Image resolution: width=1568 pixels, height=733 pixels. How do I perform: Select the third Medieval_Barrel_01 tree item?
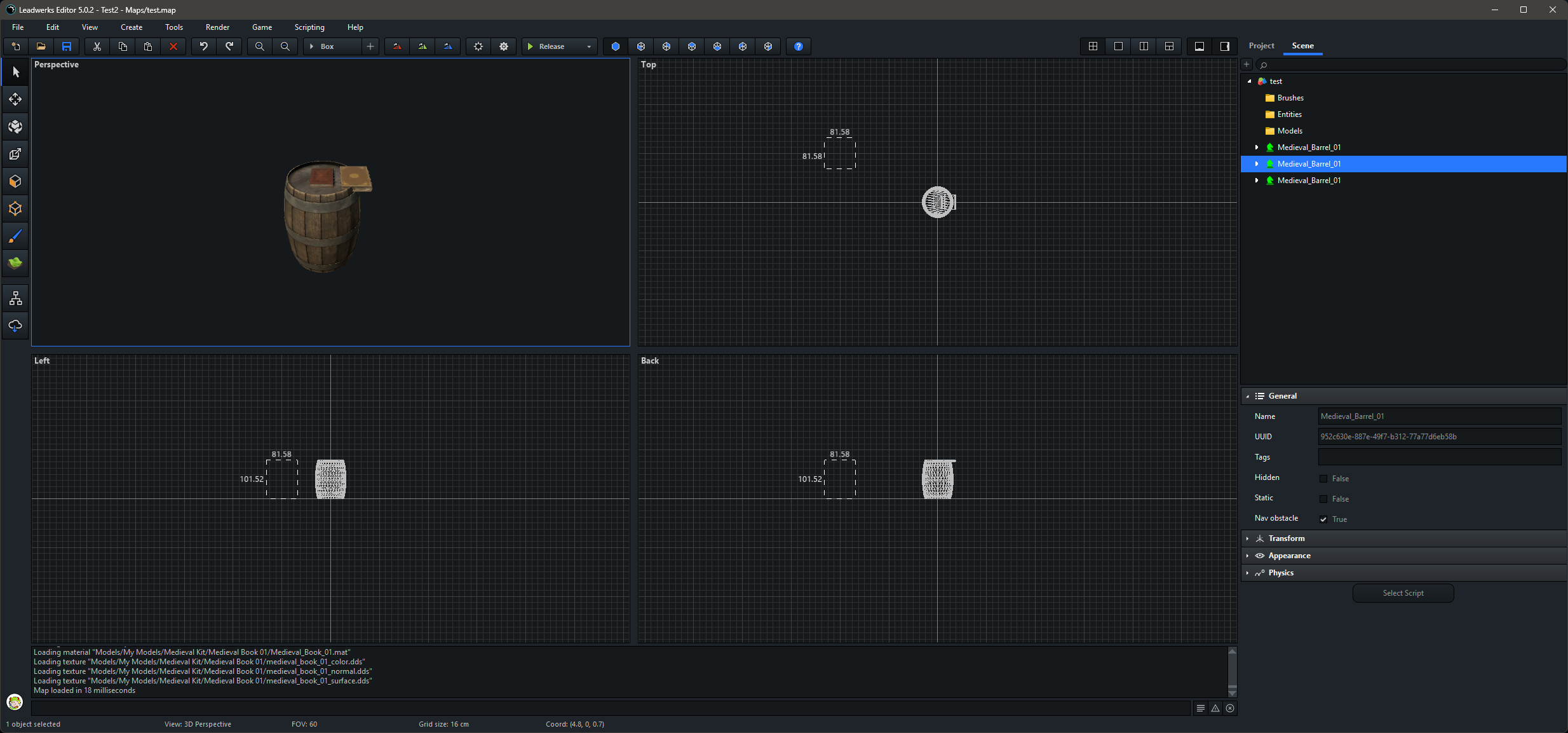click(x=1309, y=181)
